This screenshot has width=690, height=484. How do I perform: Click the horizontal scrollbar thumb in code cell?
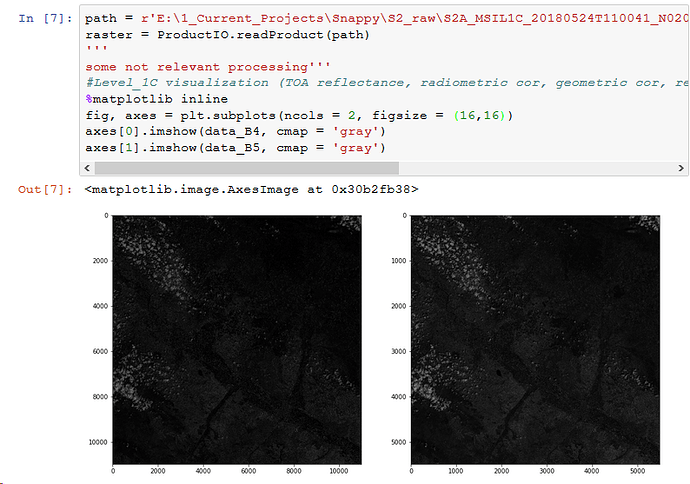(x=247, y=168)
